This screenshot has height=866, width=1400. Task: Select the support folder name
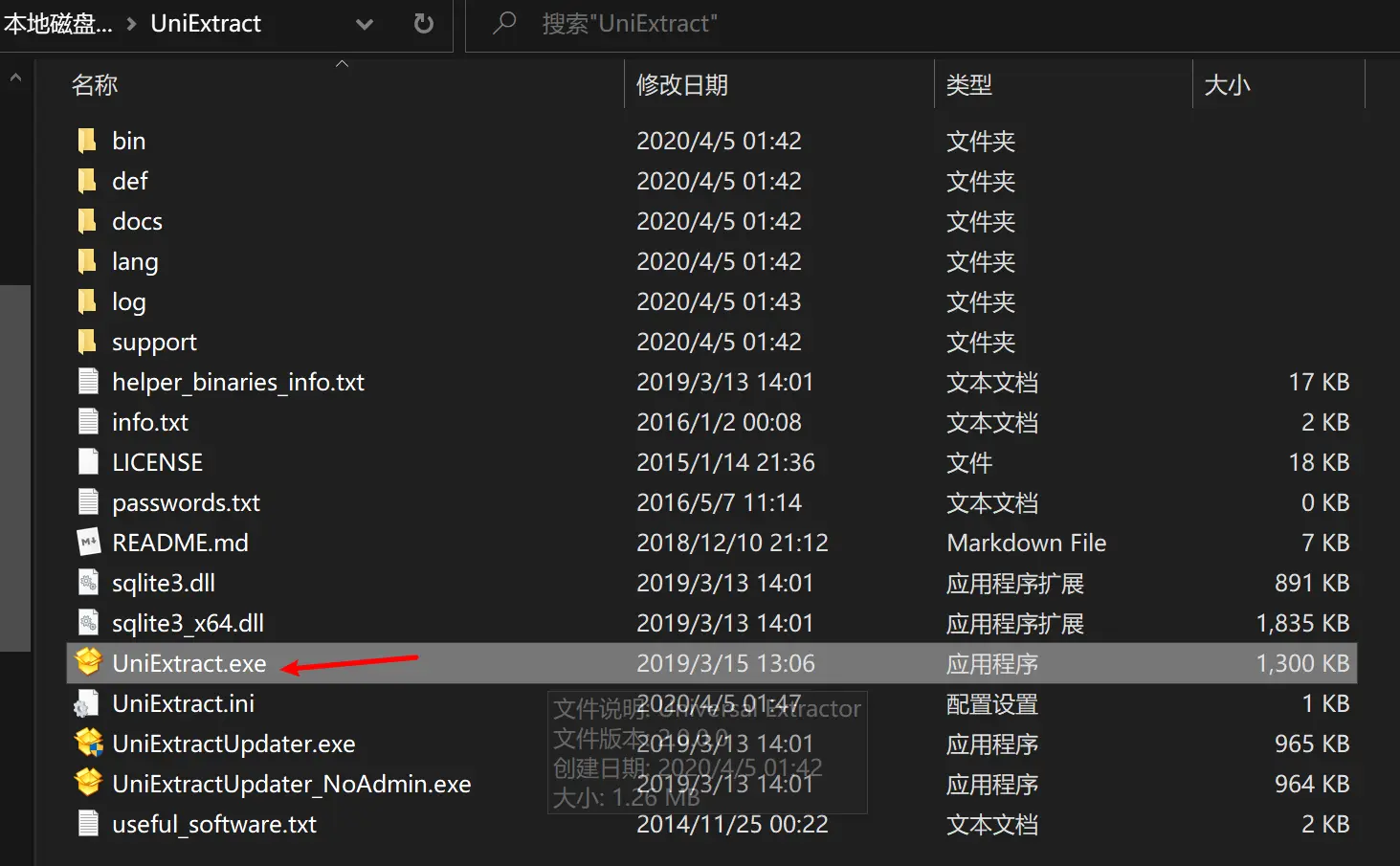click(154, 342)
